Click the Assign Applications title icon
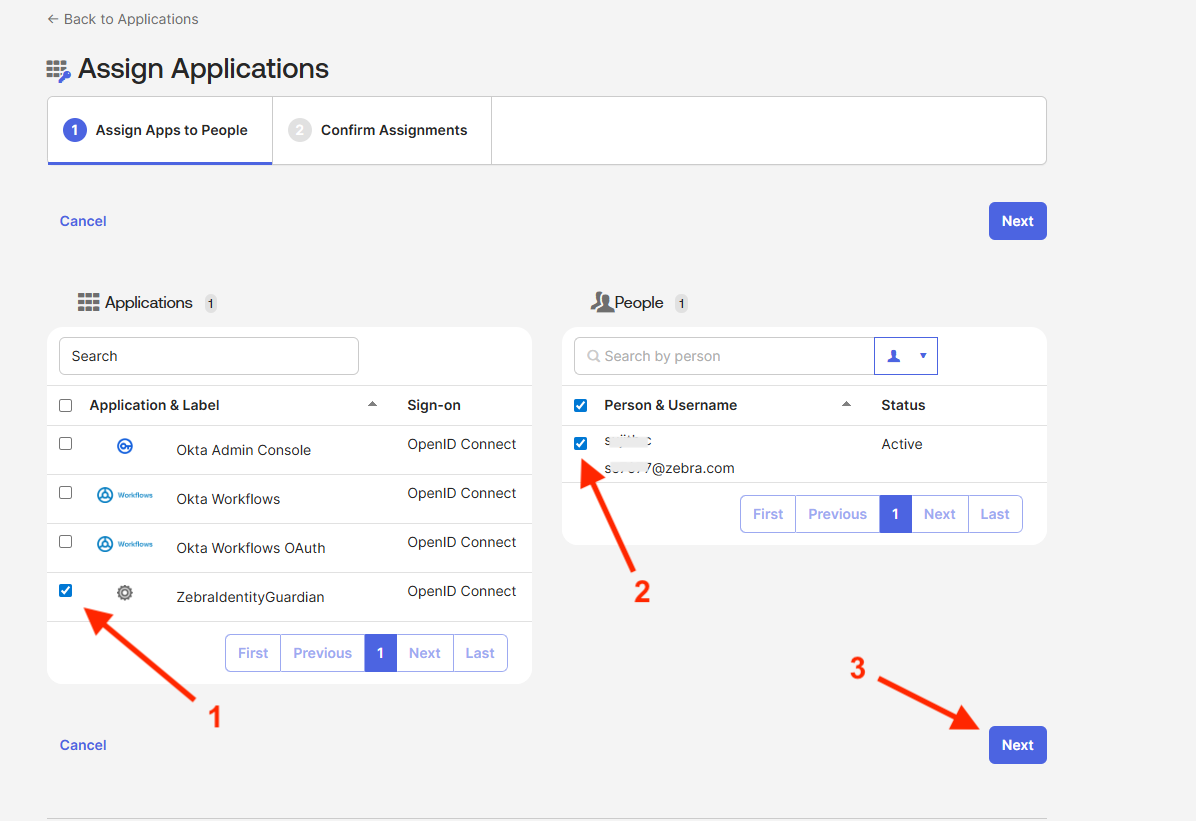Image resolution: width=1196 pixels, height=821 pixels. [58, 70]
